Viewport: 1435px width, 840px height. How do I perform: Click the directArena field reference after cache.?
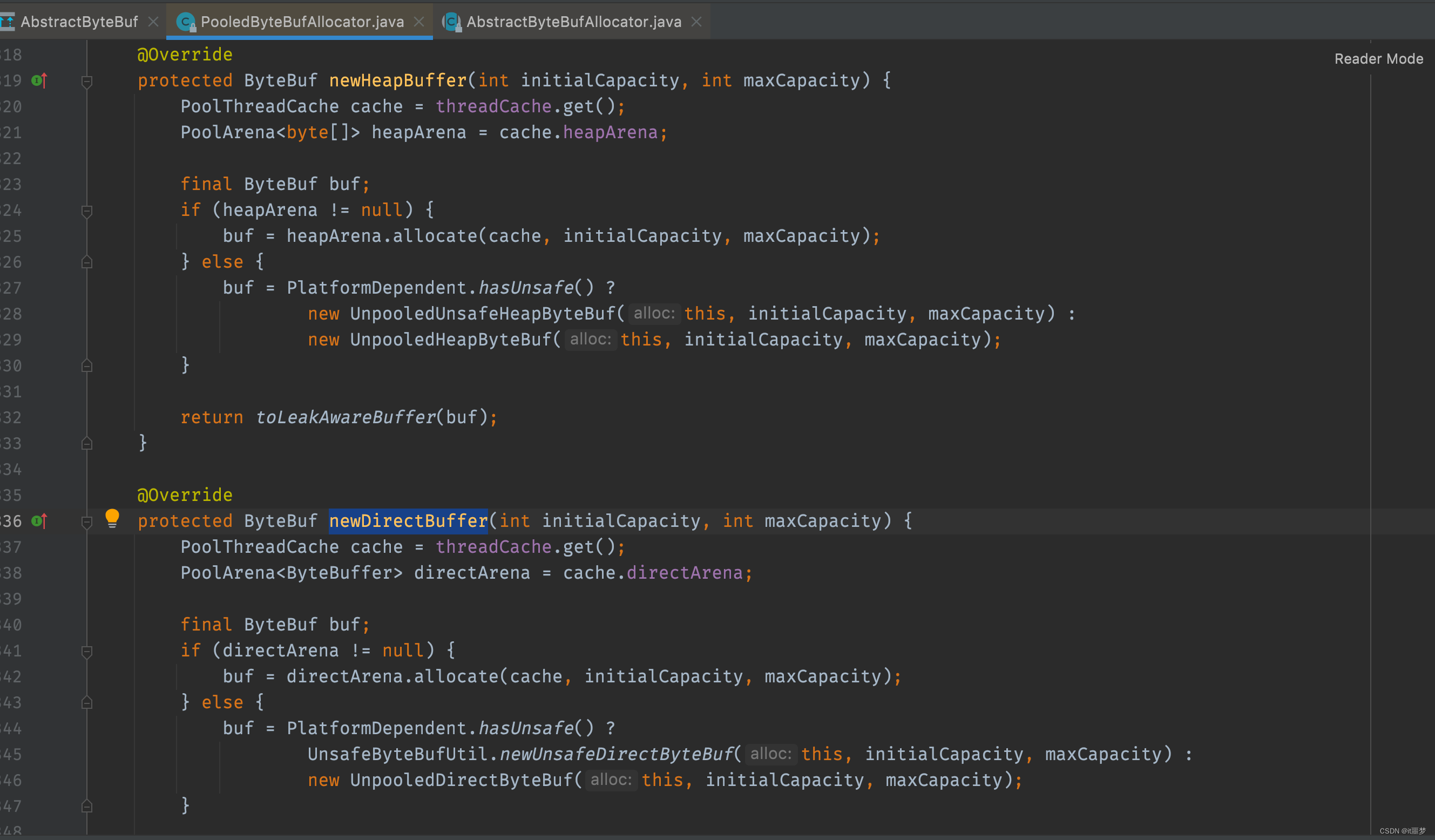point(685,573)
